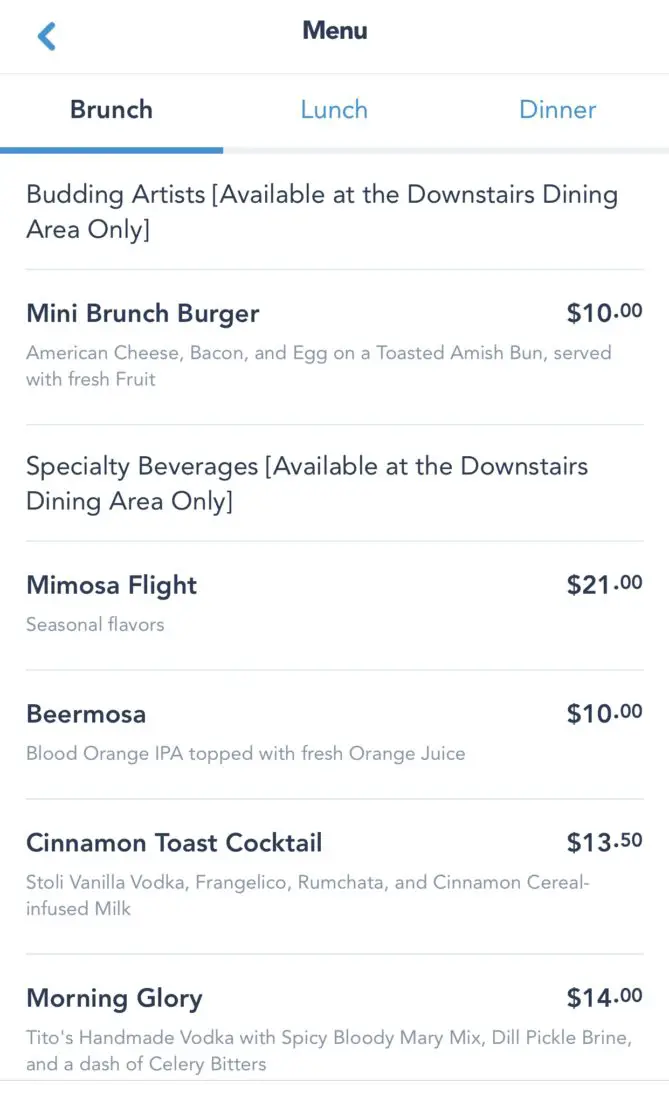Tap the Blood Orange IPA description
The width and height of the screenshot is (669, 1100).
pos(245,754)
